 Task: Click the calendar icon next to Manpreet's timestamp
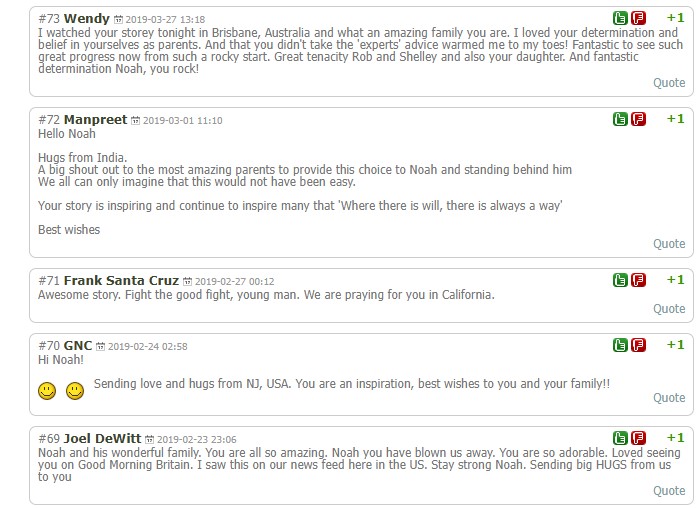tap(136, 120)
